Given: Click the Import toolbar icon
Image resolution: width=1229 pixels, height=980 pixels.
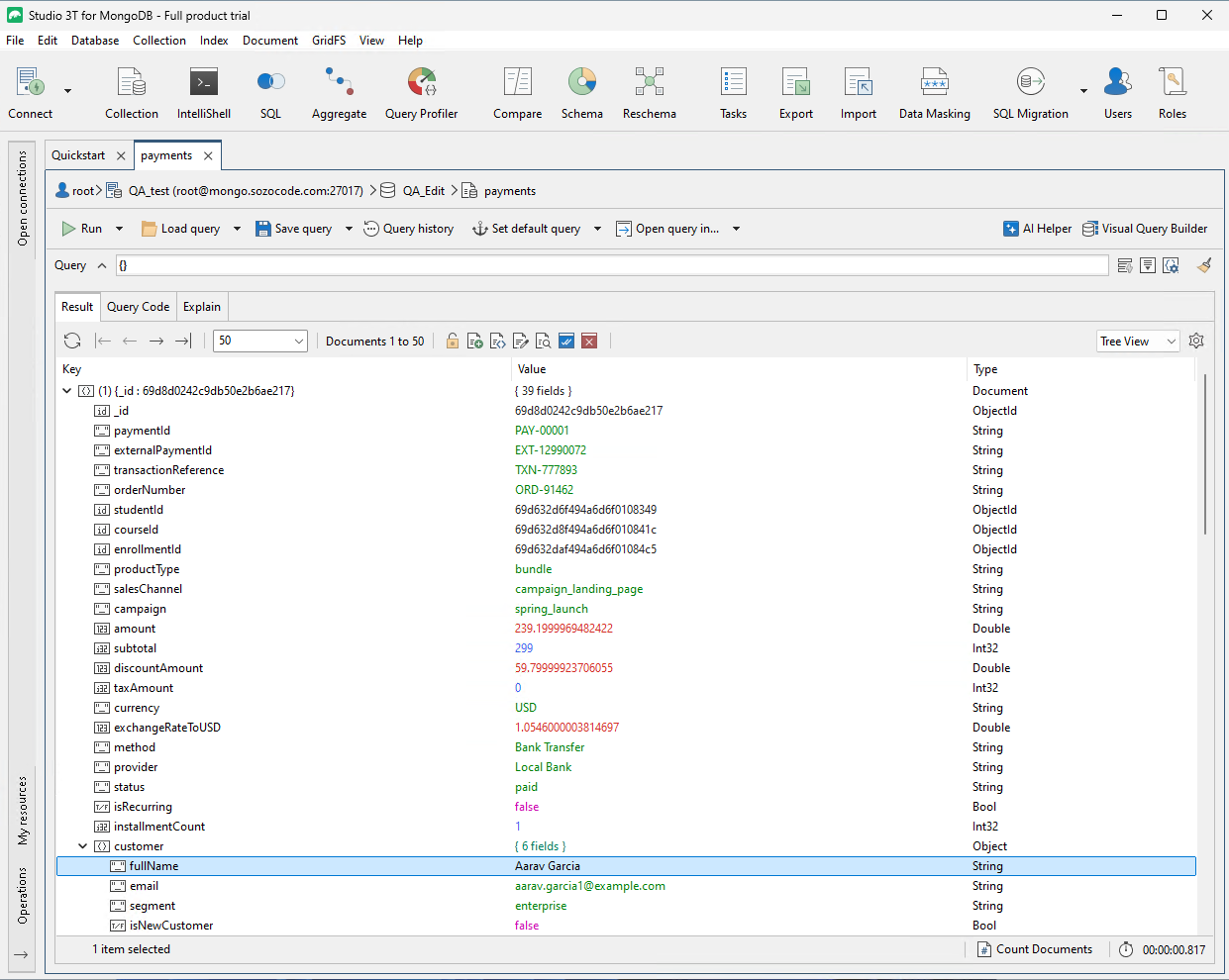Looking at the screenshot, I should point(859,93).
